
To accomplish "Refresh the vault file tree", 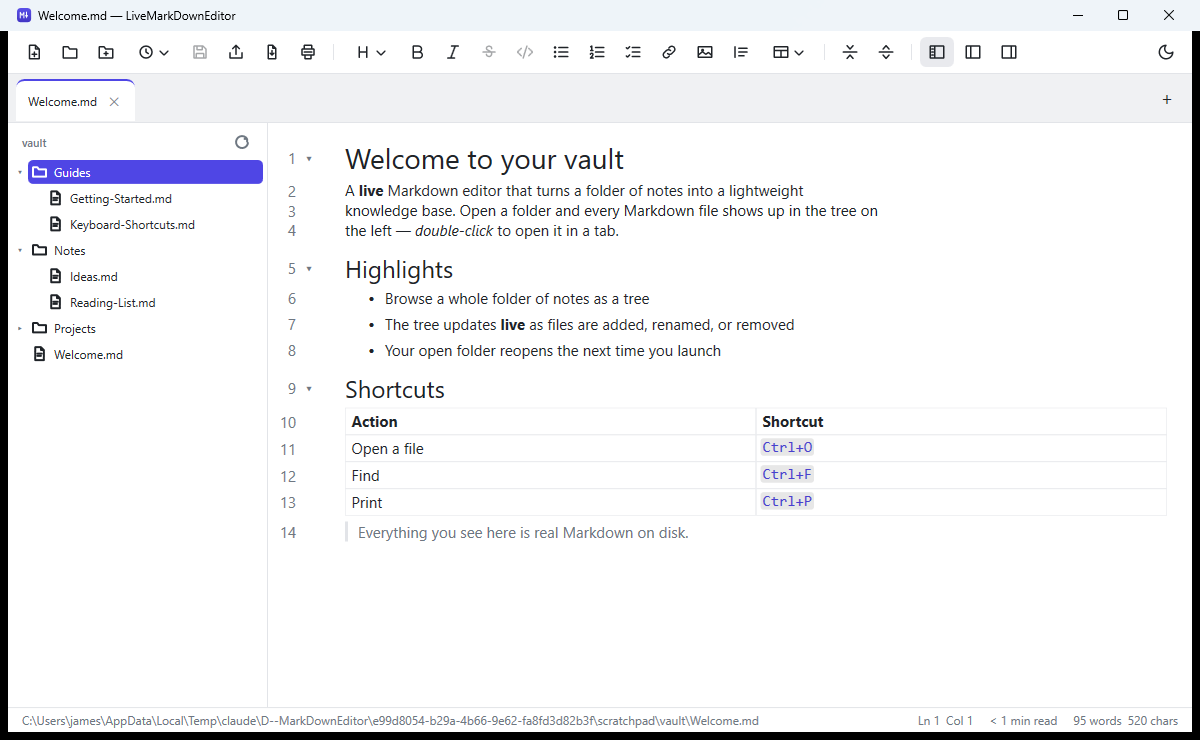I will [242, 143].
